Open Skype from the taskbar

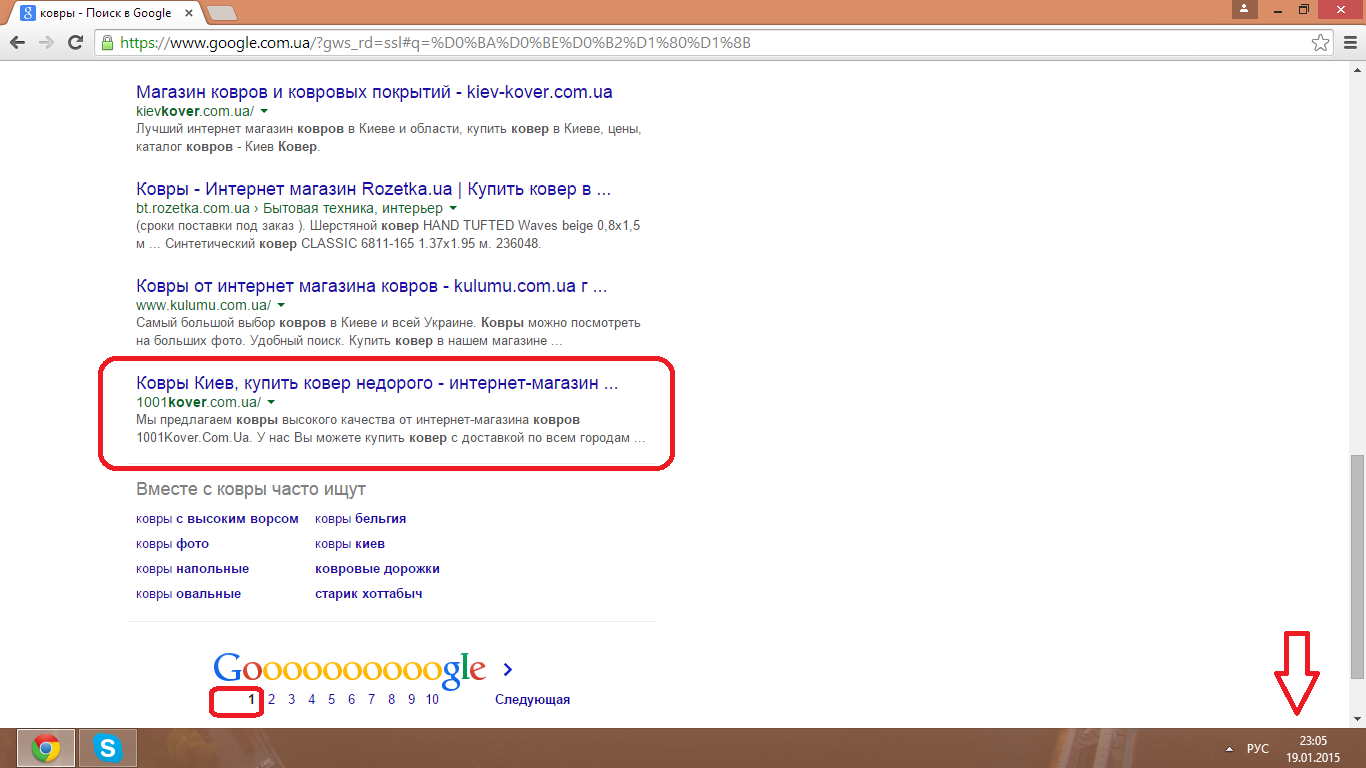108,748
